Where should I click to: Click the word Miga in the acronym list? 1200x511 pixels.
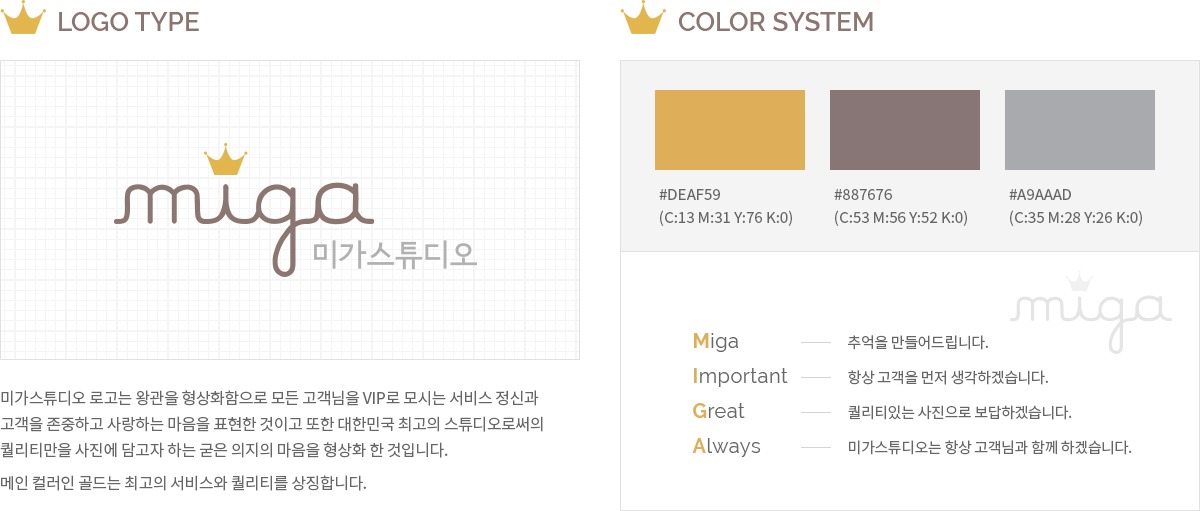715,342
